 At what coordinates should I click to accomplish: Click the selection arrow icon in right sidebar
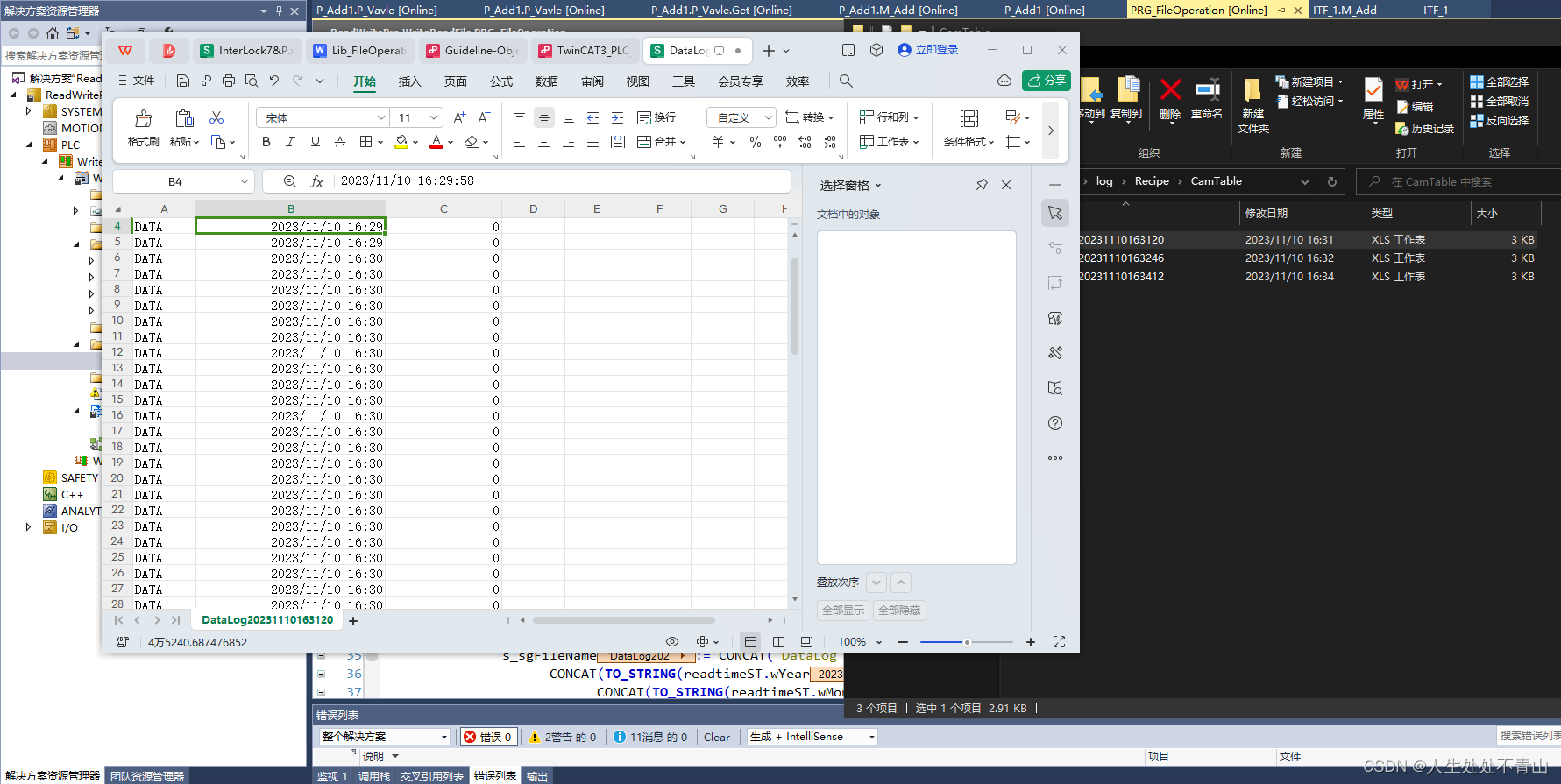[1055, 213]
